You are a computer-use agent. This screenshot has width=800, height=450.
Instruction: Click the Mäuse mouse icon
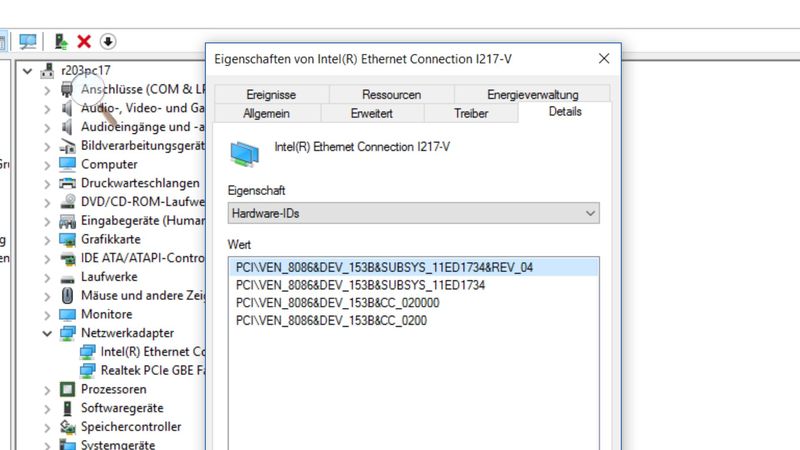(x=67, y=295)
